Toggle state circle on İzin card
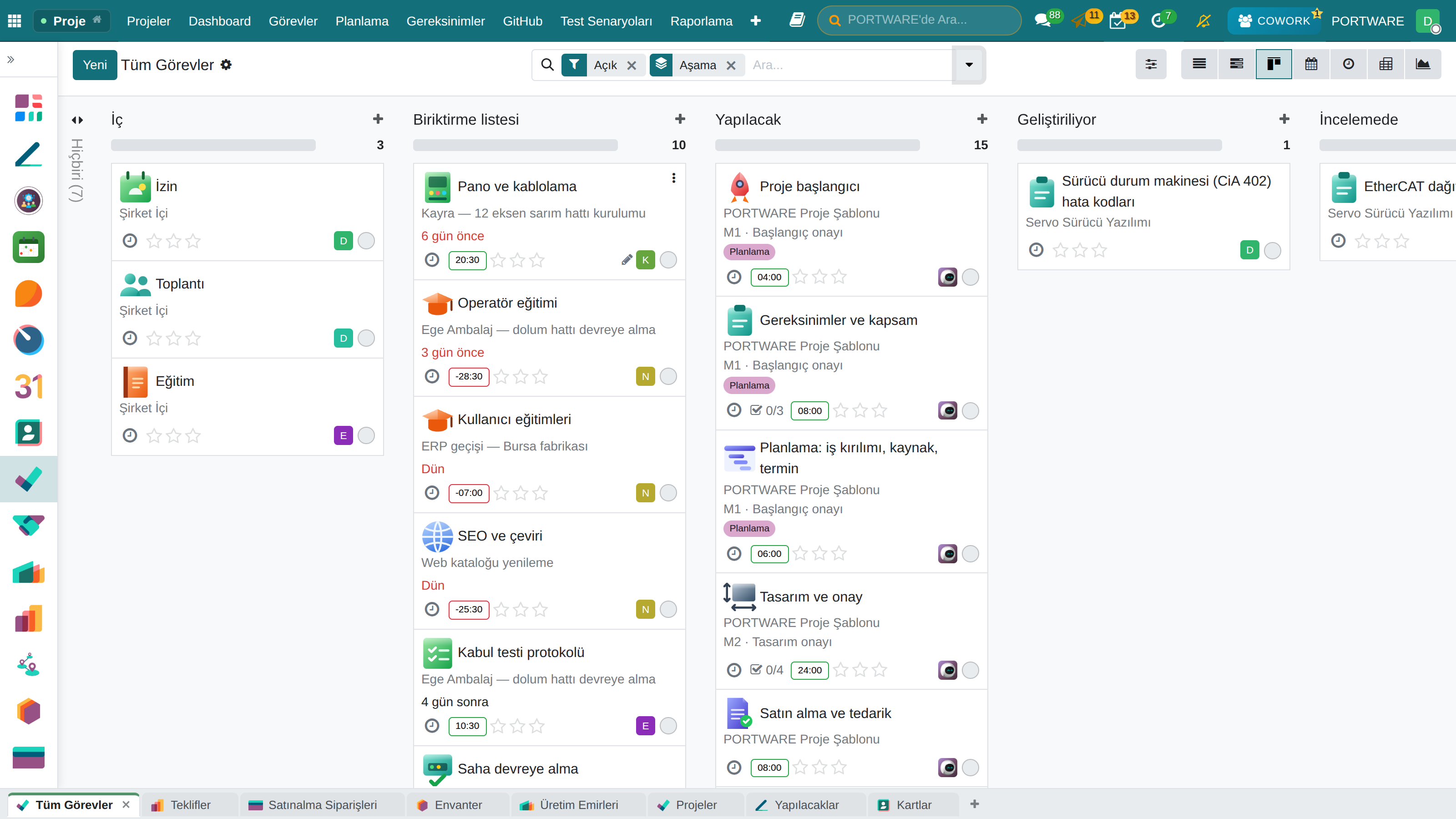 click(366, 241)
